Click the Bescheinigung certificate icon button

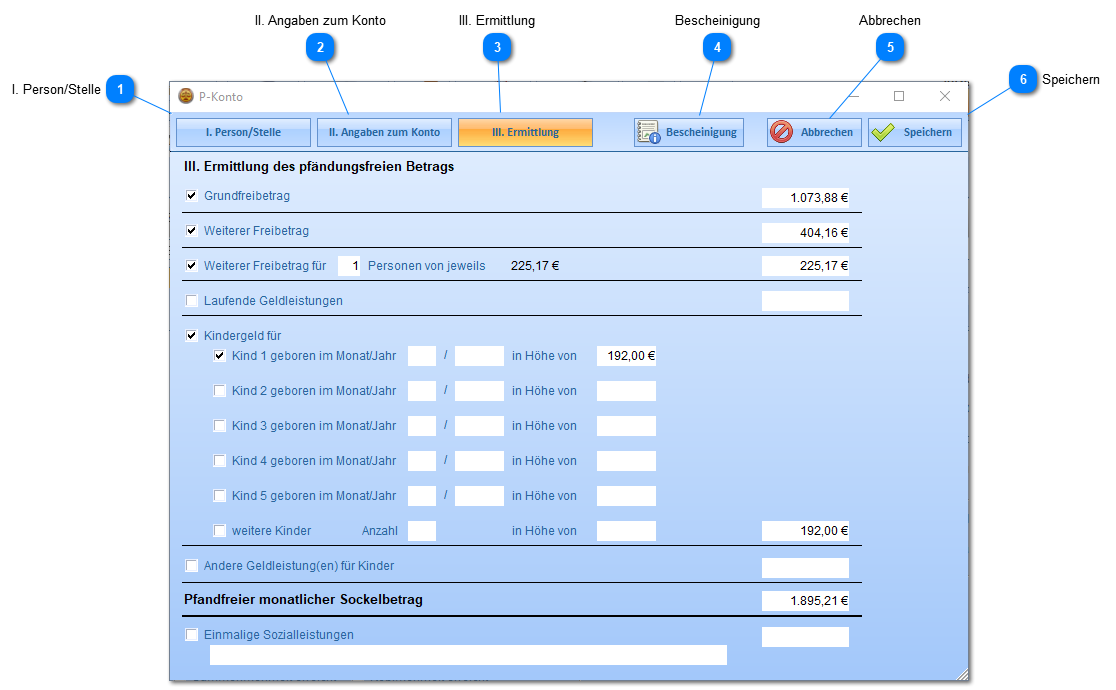(x=688, y=132)
